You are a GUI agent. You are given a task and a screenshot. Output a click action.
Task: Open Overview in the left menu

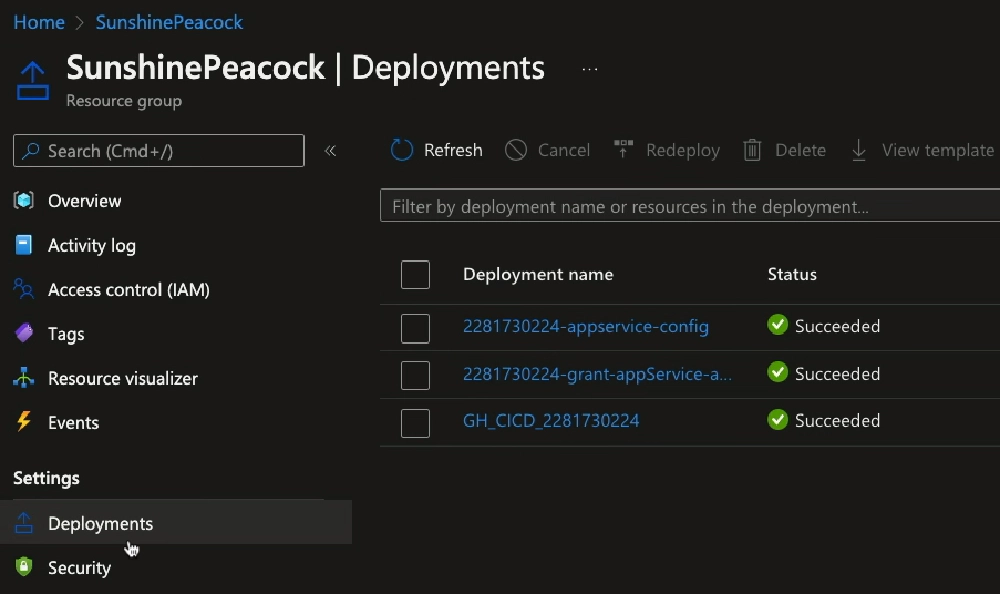pos(85,201)
